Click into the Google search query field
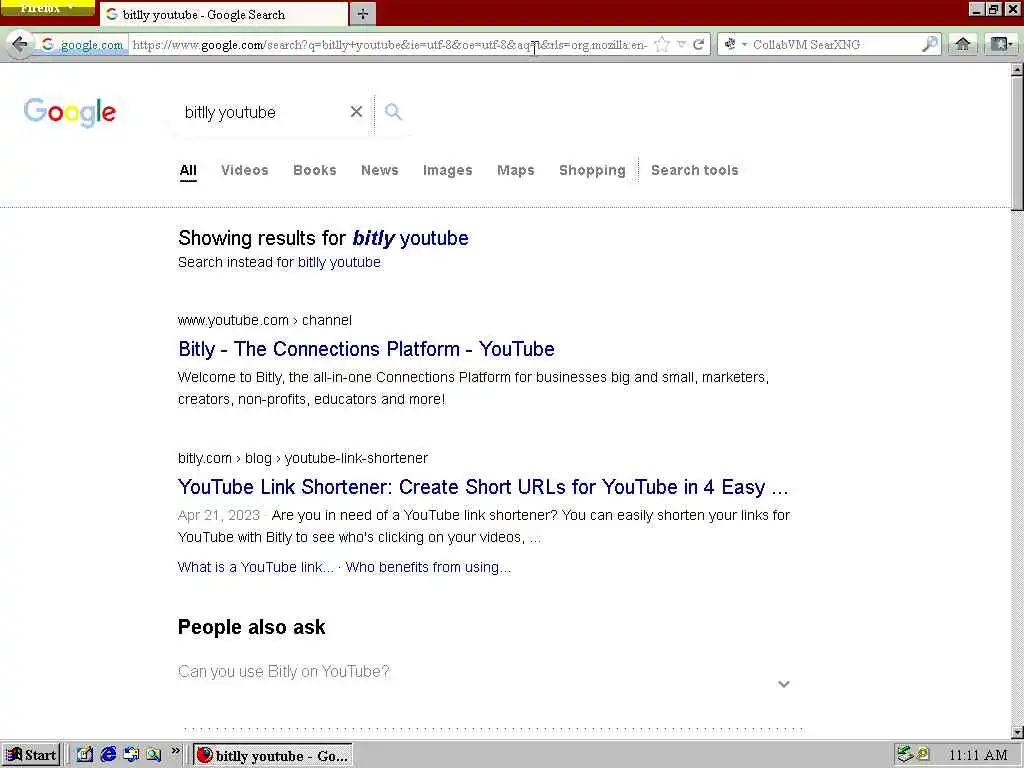This screenshot has height=768, width=1024. click(x=261, y=112)
